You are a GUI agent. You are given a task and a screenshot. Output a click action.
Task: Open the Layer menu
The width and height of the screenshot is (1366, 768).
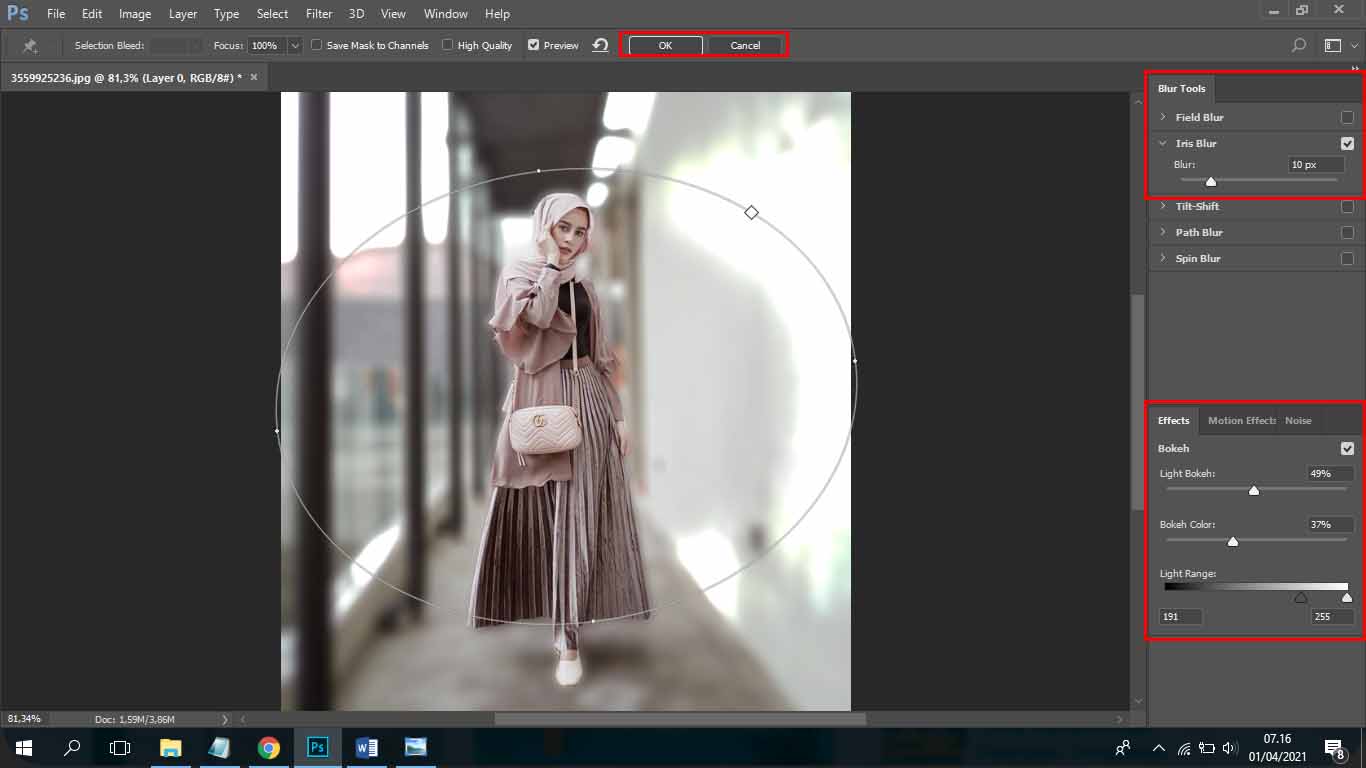pos(183,13)
